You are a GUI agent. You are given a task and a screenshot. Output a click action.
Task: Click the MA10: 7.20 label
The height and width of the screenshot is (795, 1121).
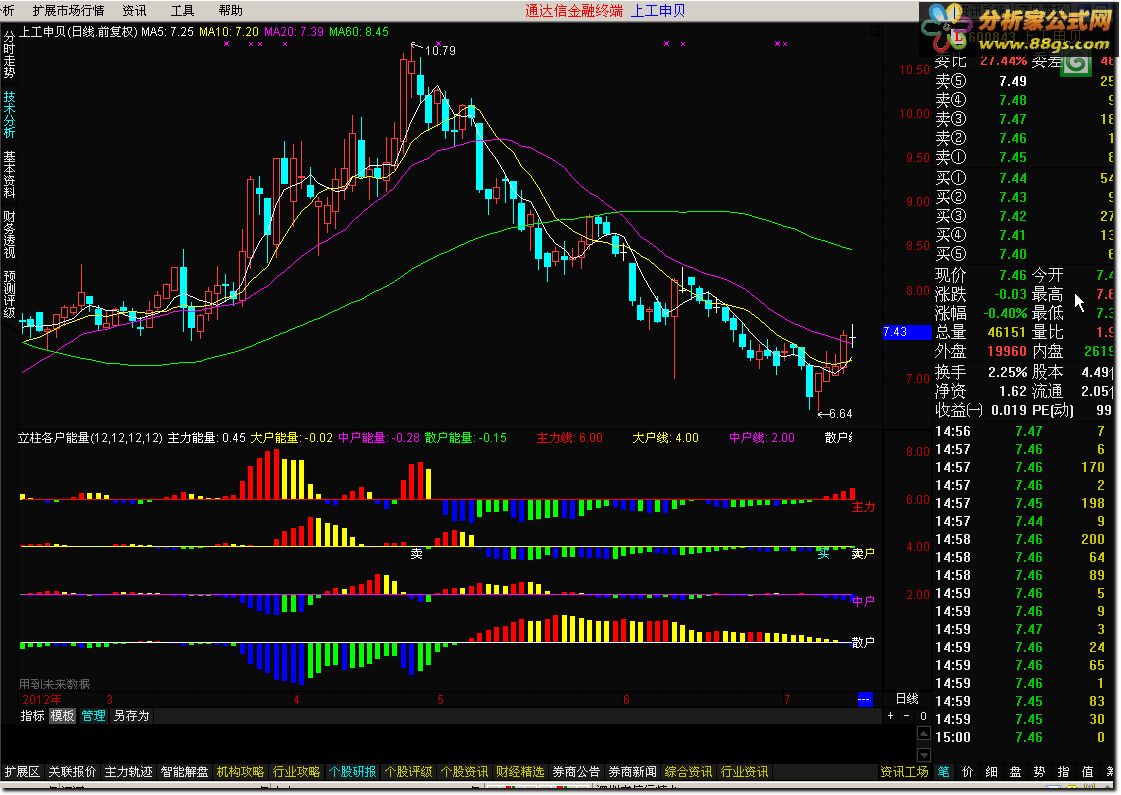coord(229,31)
